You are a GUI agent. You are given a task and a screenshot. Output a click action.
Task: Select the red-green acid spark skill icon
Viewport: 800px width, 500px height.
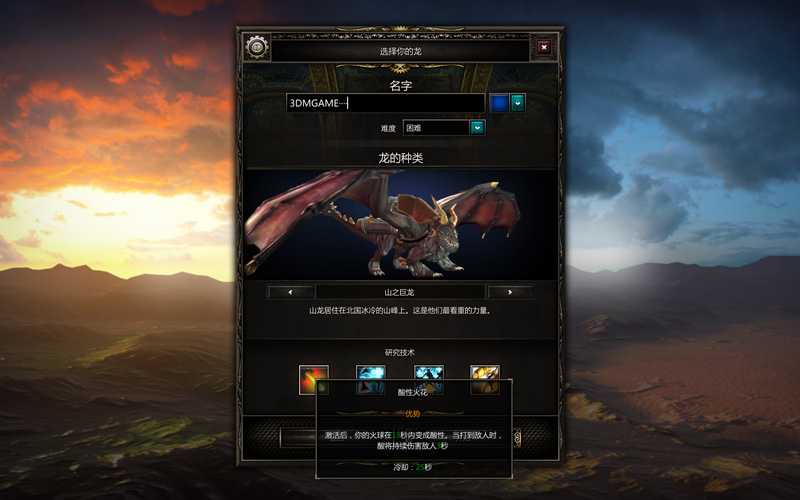[x=314, y=380]
